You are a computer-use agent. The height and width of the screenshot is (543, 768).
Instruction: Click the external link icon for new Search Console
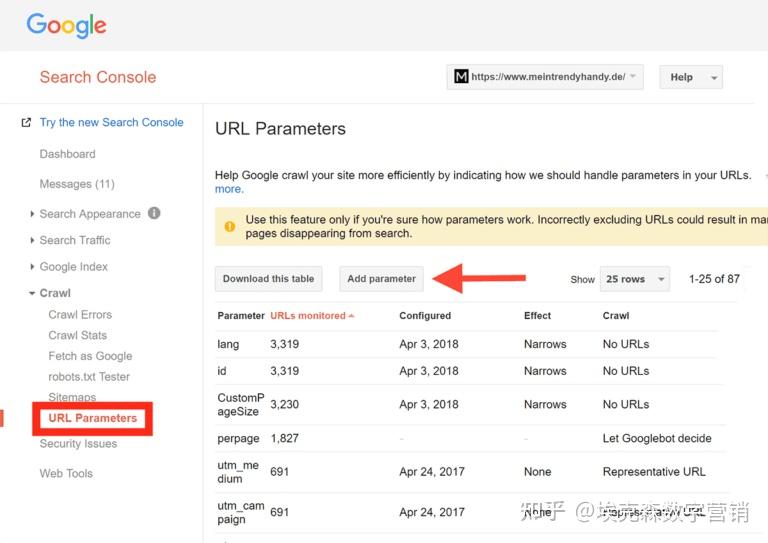tap(26, 123)
